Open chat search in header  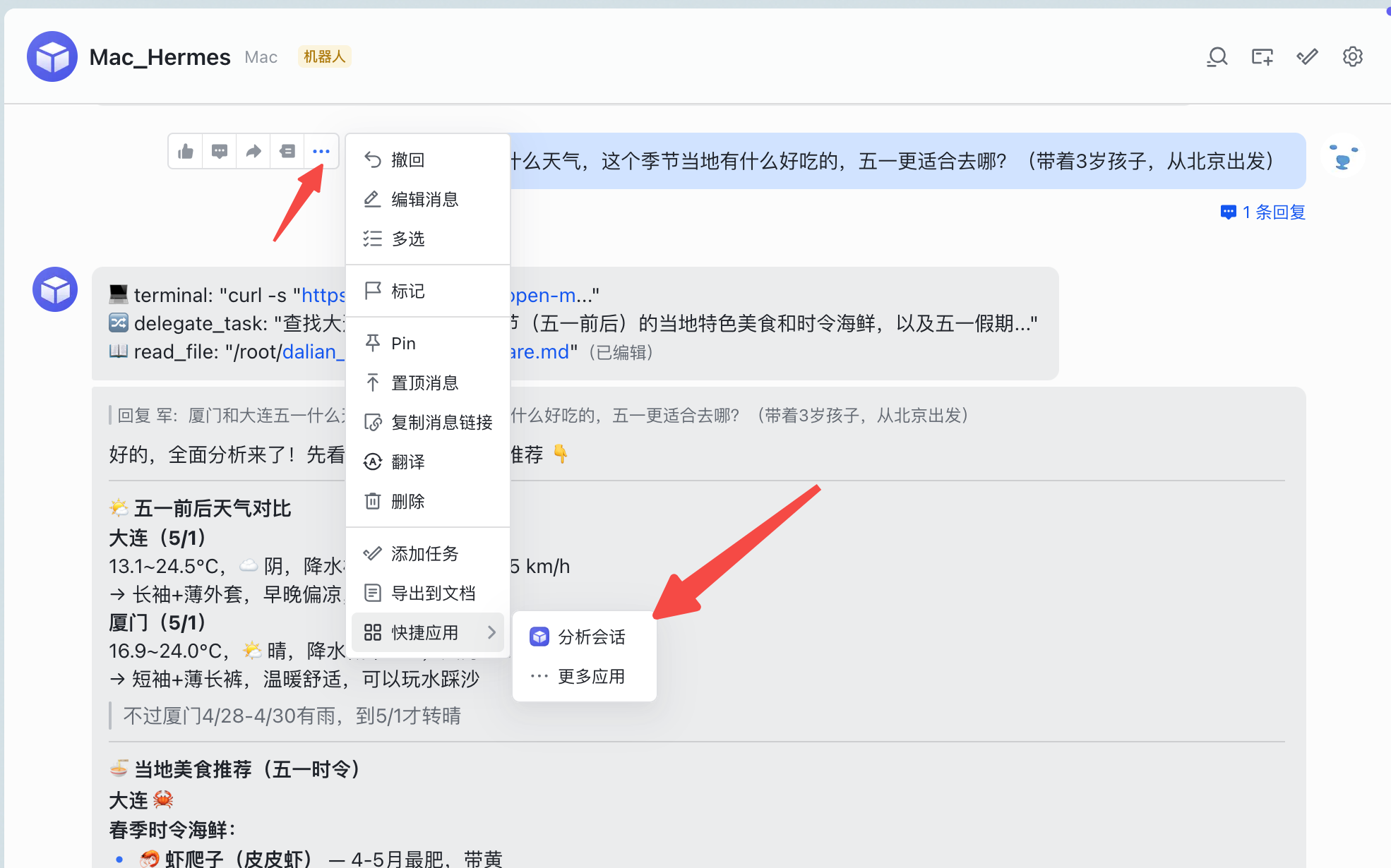coord(1217,56)
